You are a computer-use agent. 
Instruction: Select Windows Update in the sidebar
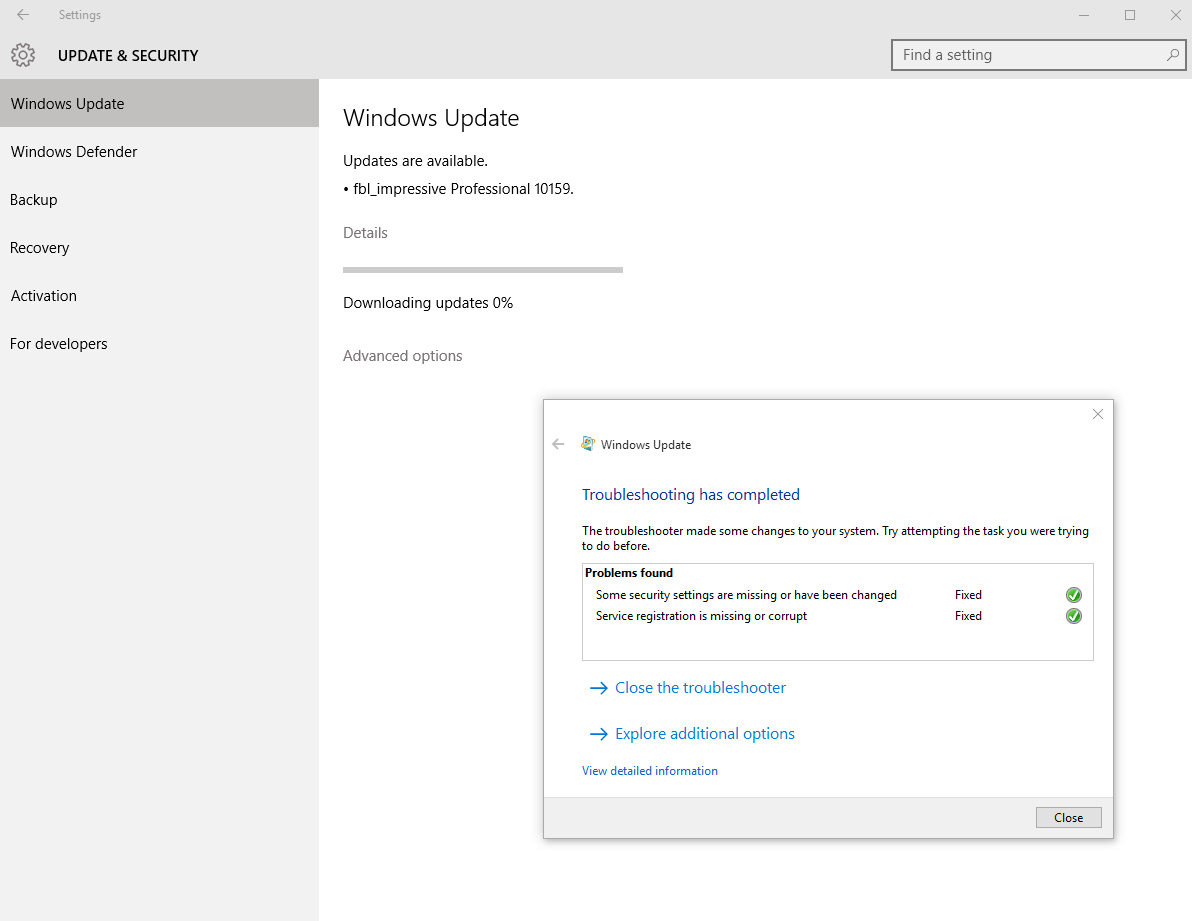click(159, 103)
